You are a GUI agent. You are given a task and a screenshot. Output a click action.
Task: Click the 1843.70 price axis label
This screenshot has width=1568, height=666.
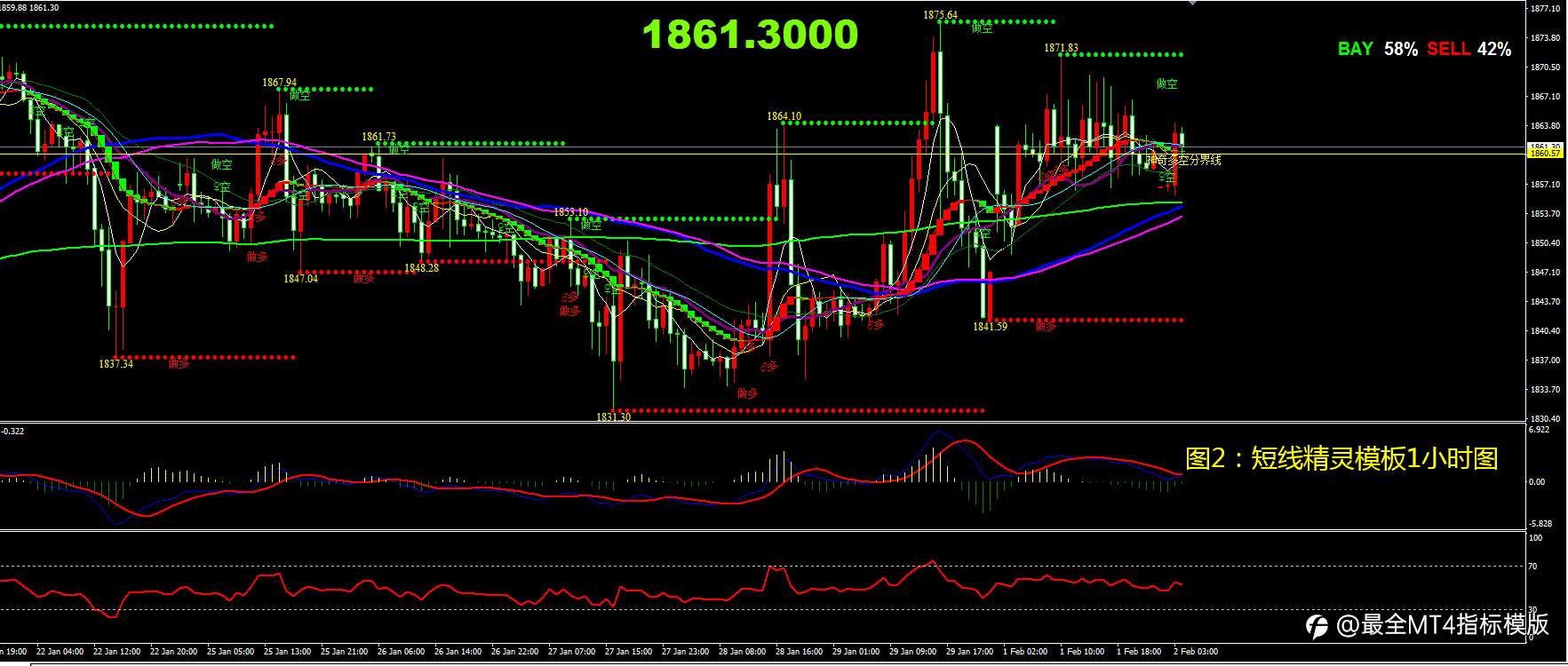1546,302
